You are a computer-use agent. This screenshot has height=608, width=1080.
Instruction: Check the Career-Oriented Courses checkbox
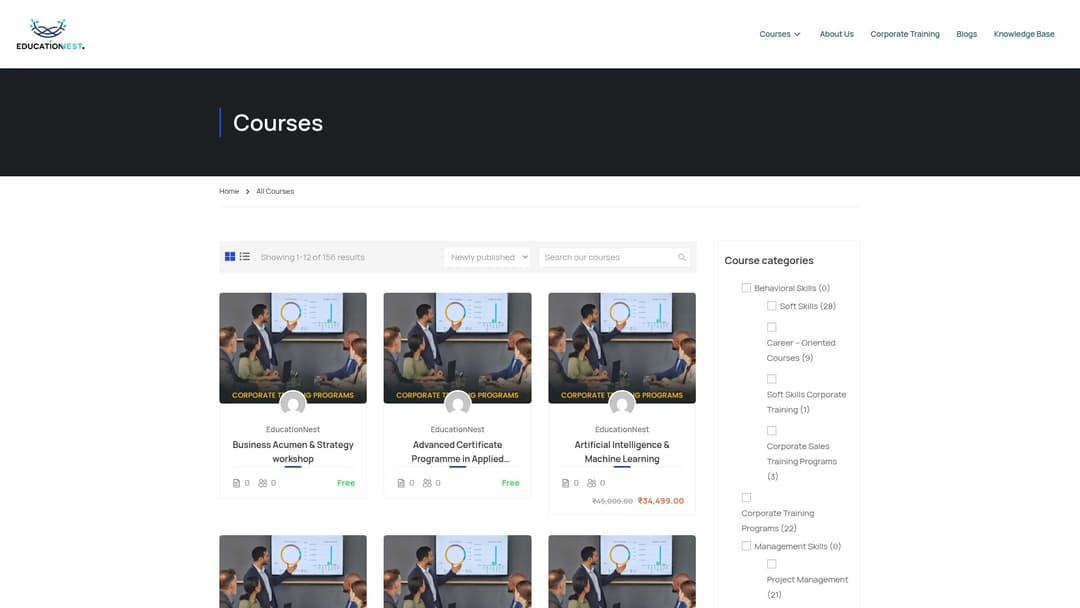(x=771, y=327)
